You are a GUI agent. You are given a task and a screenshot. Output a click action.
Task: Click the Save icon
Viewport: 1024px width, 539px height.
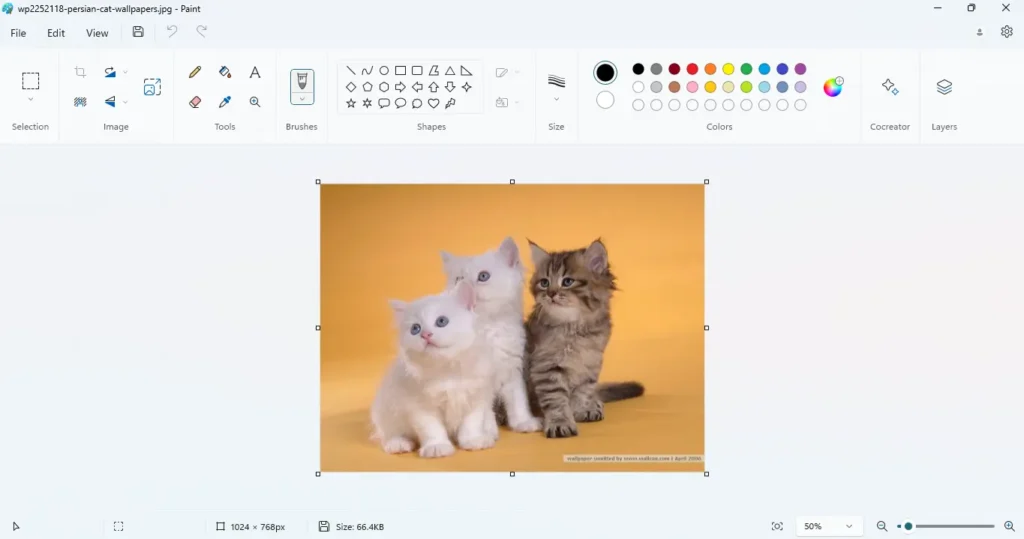pyautogui.click(x=138, y=31)
